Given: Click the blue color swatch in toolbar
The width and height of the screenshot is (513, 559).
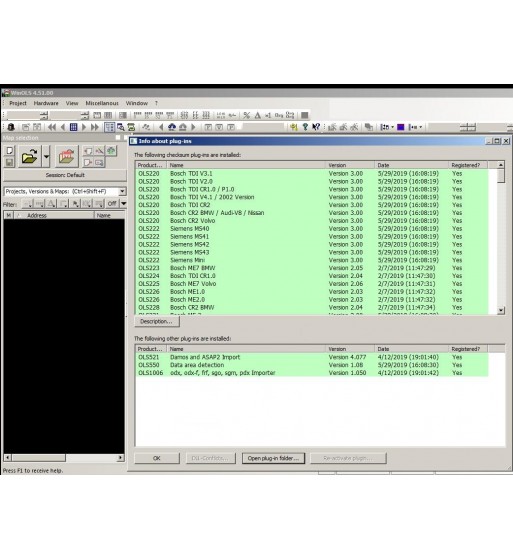Looking at the screenshot, I should coord(401,127).
